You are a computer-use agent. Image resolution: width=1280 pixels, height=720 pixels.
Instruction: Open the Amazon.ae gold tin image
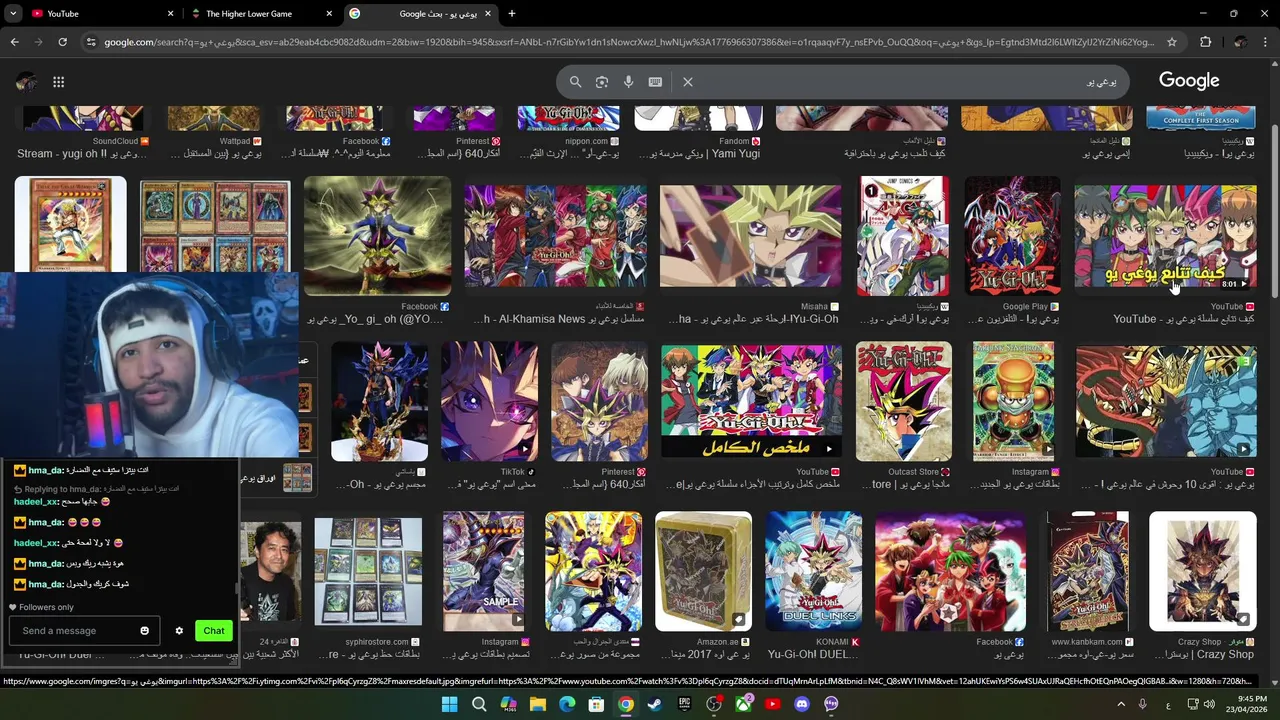[x=703, y=571]
